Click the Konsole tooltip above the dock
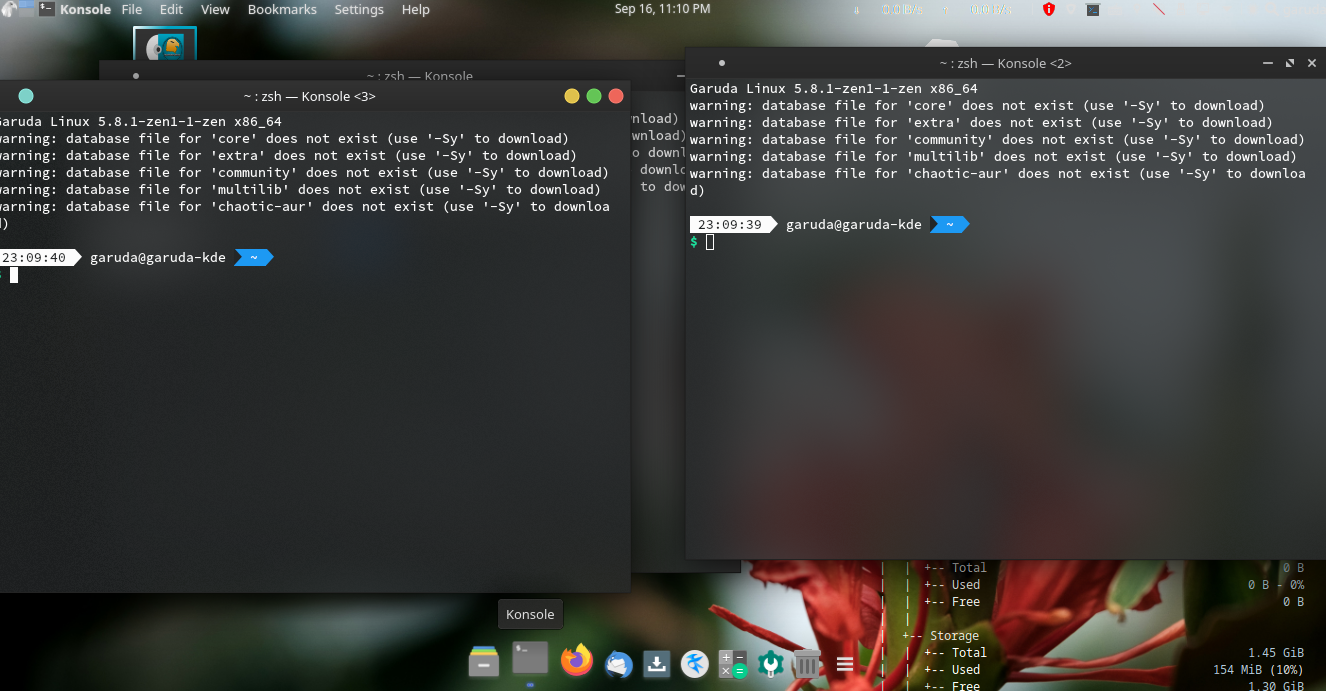The image size is (1326, 691). coord(530,615)
